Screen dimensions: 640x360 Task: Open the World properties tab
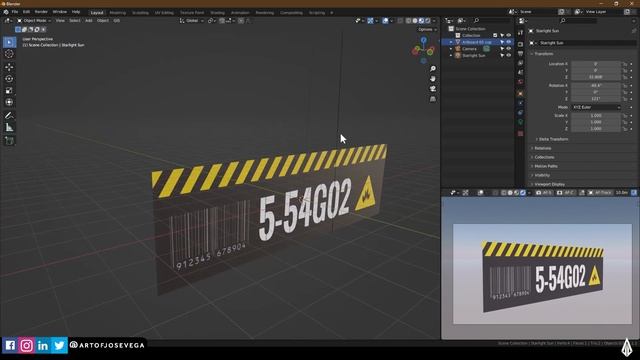pyautogui.click(x=520, y=82)
